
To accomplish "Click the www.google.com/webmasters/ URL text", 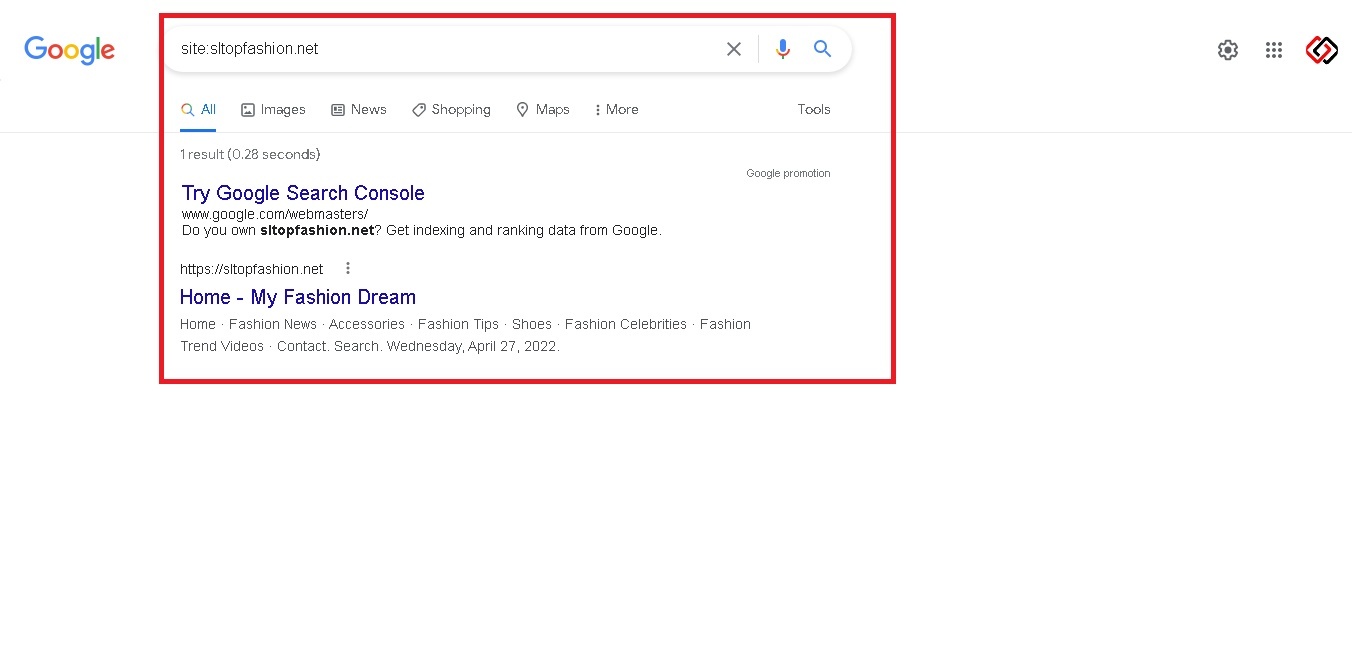I will tap(275, 214).
